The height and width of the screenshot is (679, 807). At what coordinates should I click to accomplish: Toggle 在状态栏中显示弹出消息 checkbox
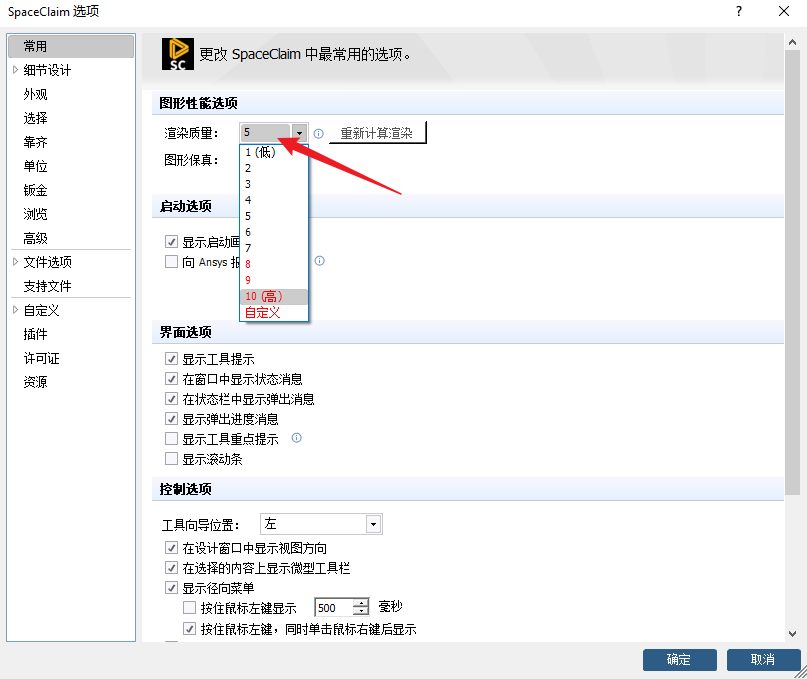(171, 398)
